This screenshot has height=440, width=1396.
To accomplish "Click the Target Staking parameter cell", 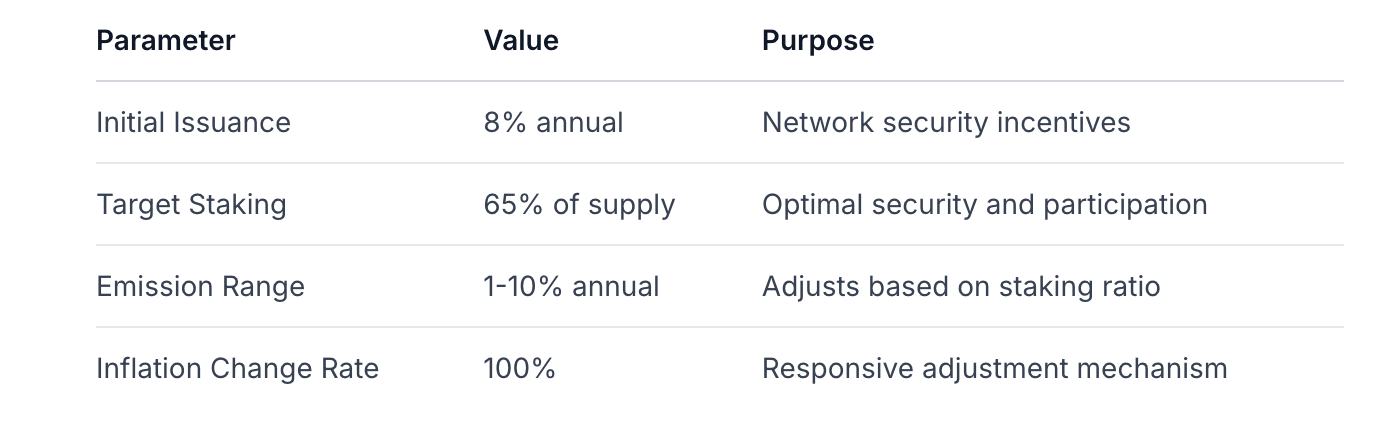I will tap(191, 205).
